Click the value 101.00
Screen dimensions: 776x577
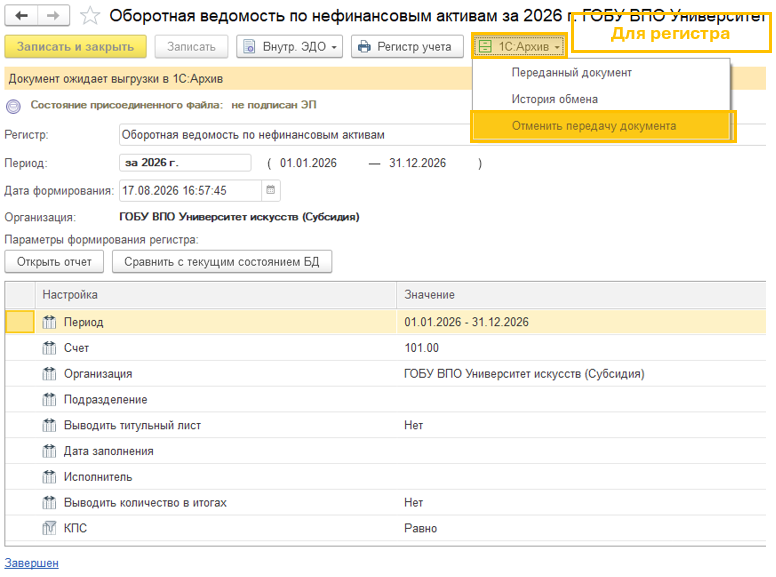click(x=422, y=348)
